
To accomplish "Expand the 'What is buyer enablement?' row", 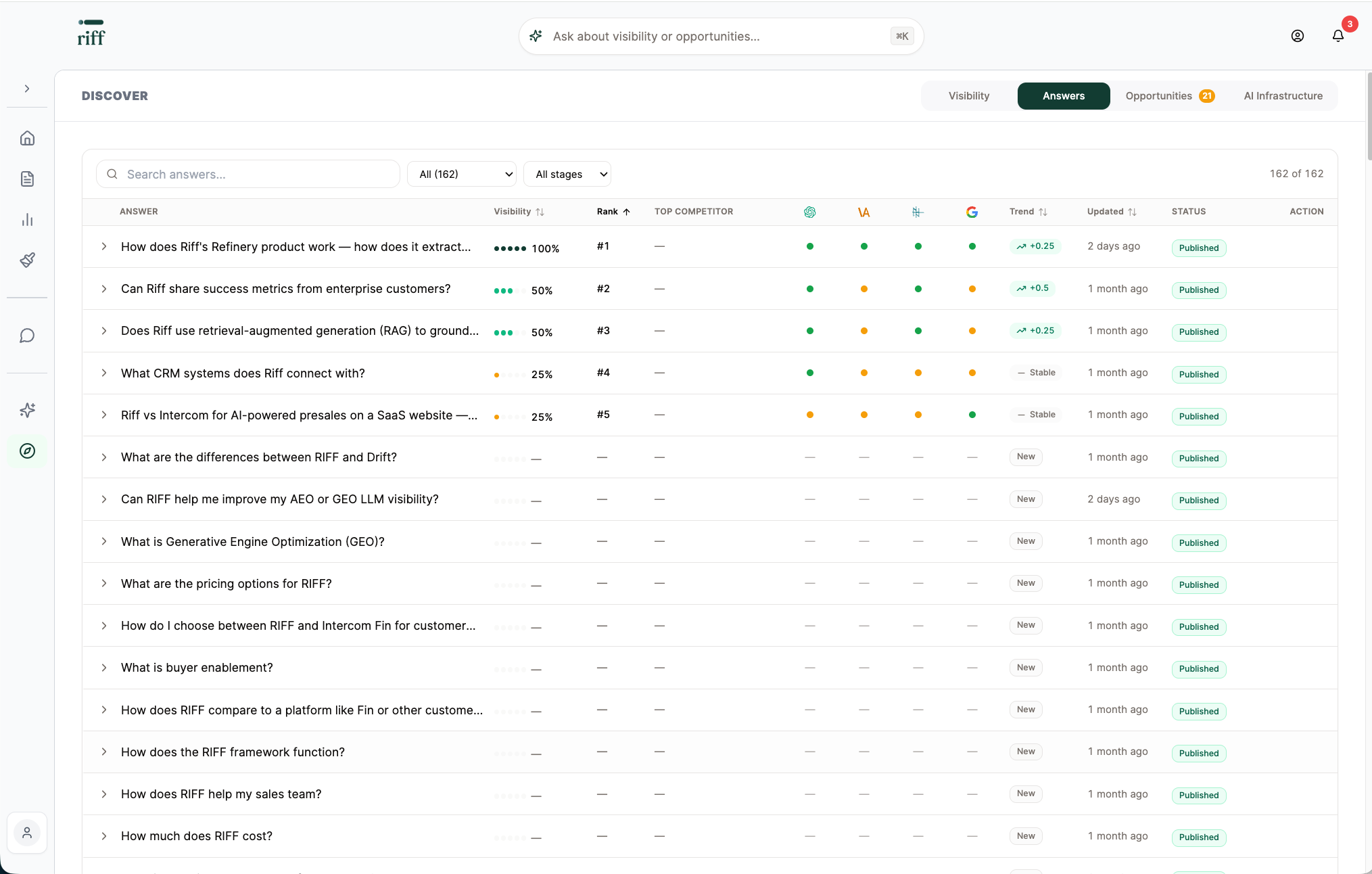I will (104, 668).
